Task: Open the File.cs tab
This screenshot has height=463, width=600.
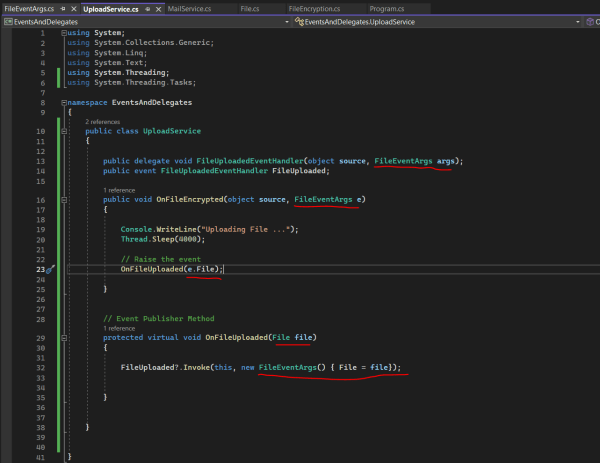Action: pos(250,9)
